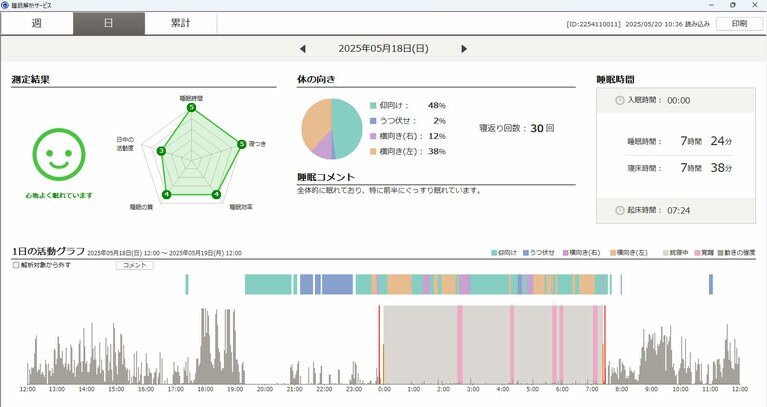The image size is (767, 407).
Task: Select the 日 tab
Action: [108, 23]
